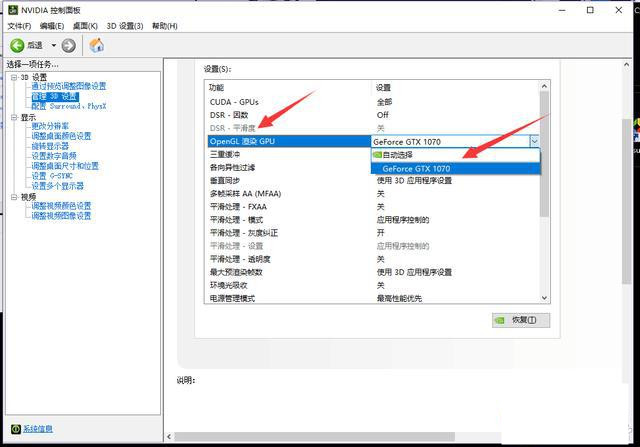Viewport: 640px width, 447px height.
Task: Select the 垂直同步 row
Action: (x=373, y=180)
